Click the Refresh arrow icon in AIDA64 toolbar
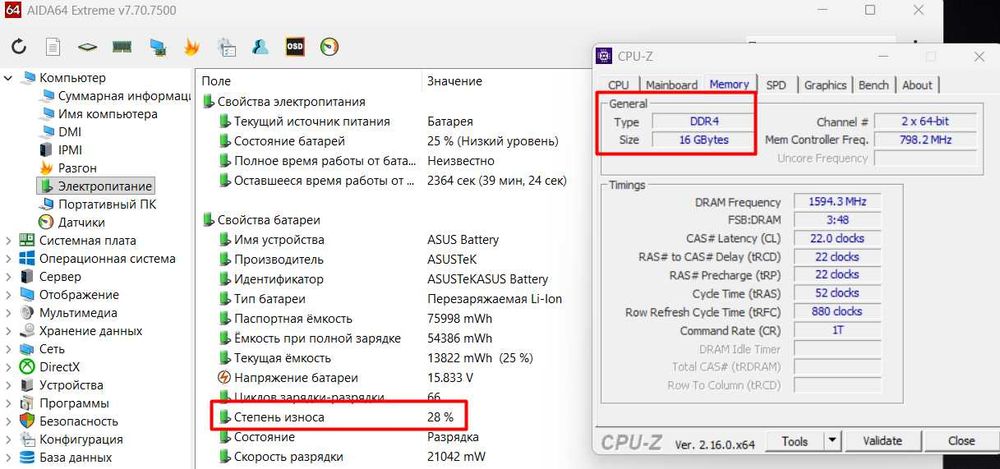Viewport: 1000px width, 469px height. pos(19,47)
